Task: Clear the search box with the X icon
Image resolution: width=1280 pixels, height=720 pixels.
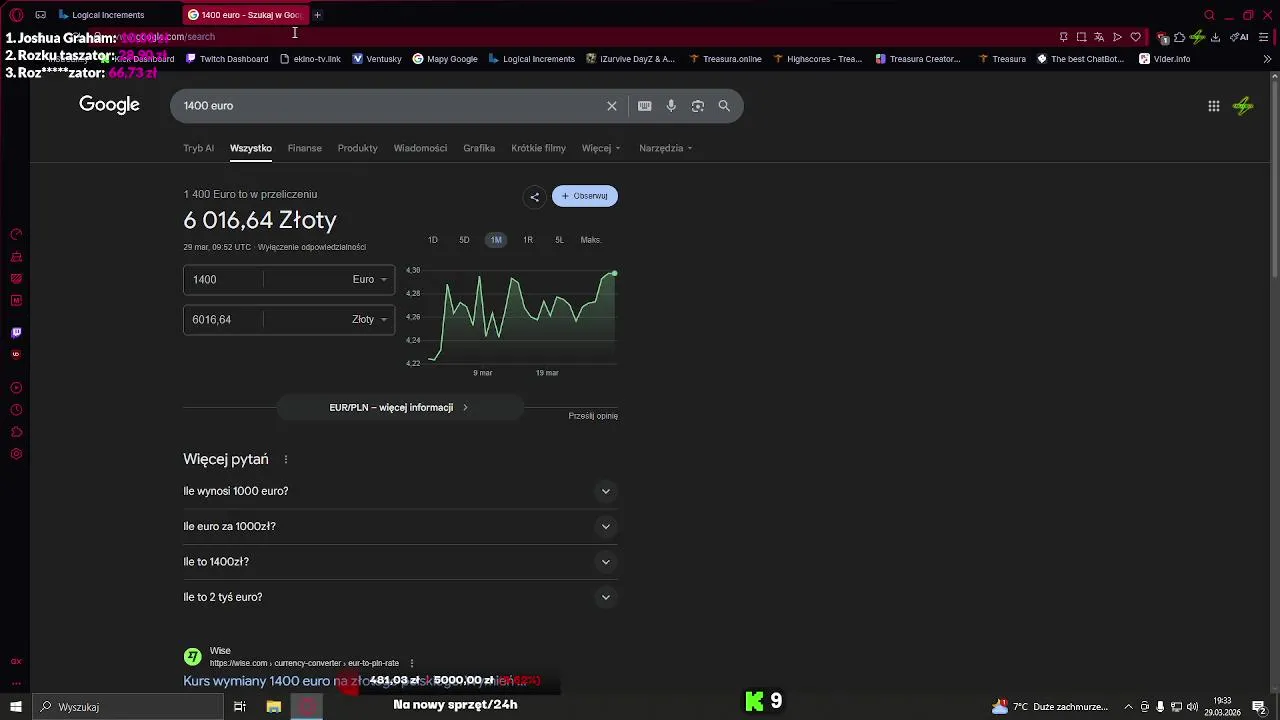Action: pyautogui.click(x=612, y=106)
